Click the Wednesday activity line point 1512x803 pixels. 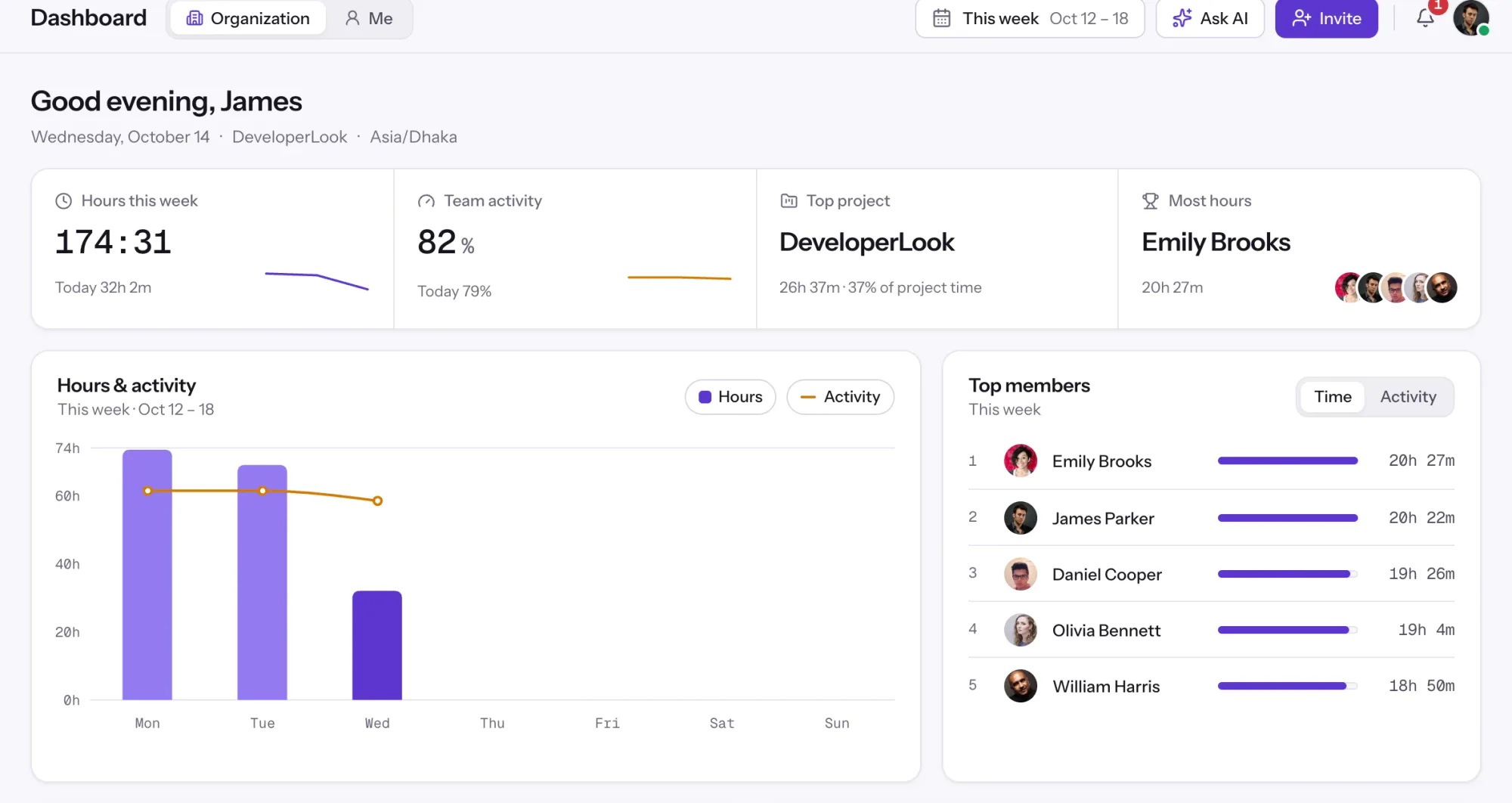coord(377,501)
